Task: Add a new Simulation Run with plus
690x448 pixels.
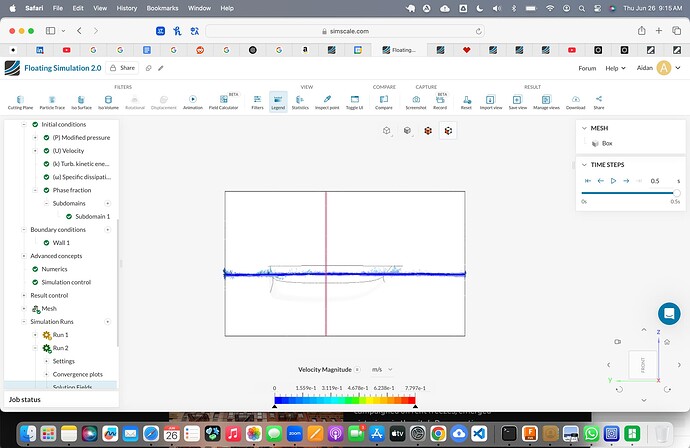Action: pyautogui.click(x=107, y=322)
